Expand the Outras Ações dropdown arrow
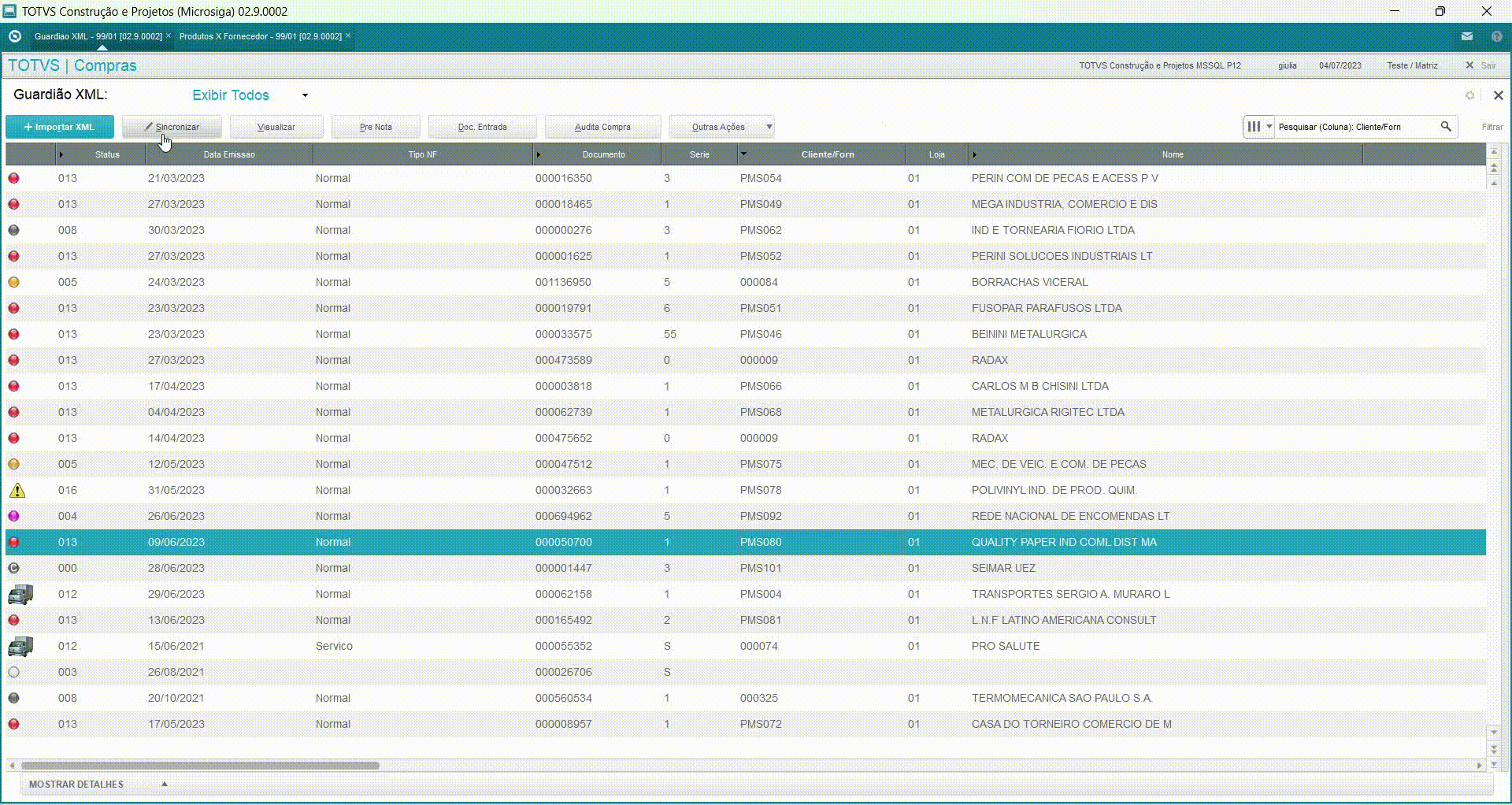Screen dimensions: 1512x805 coord(769,126)
